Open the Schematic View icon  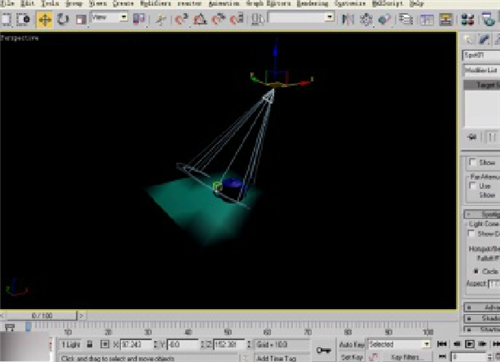coord(446,19)
